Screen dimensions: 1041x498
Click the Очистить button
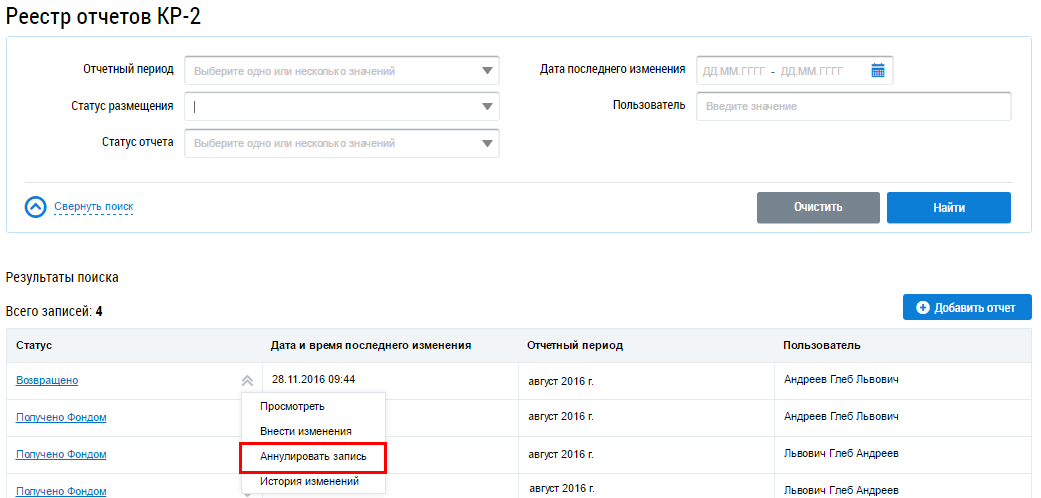pyautogui.click(x=818, y=207)
